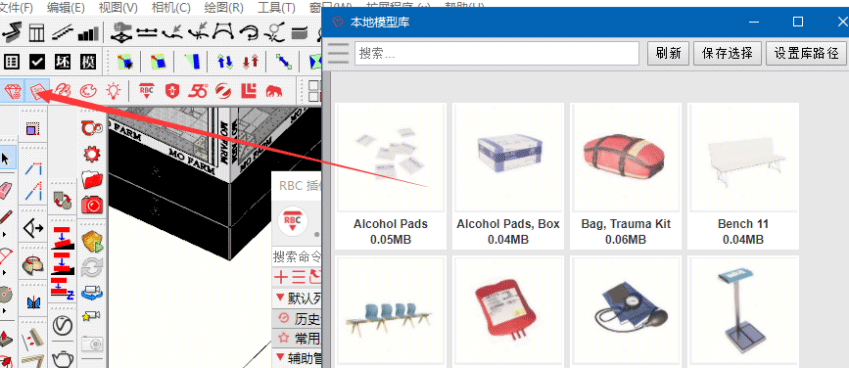
Task: Click the red three-lines icon in RBC panel
Action: (298, 278)
